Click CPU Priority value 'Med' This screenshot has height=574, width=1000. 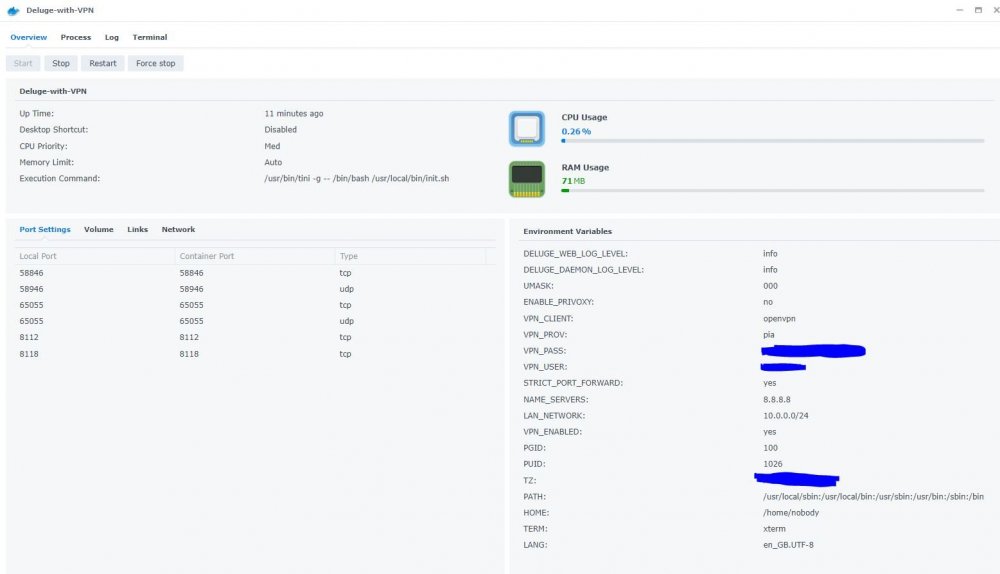(x=272, y=146)
